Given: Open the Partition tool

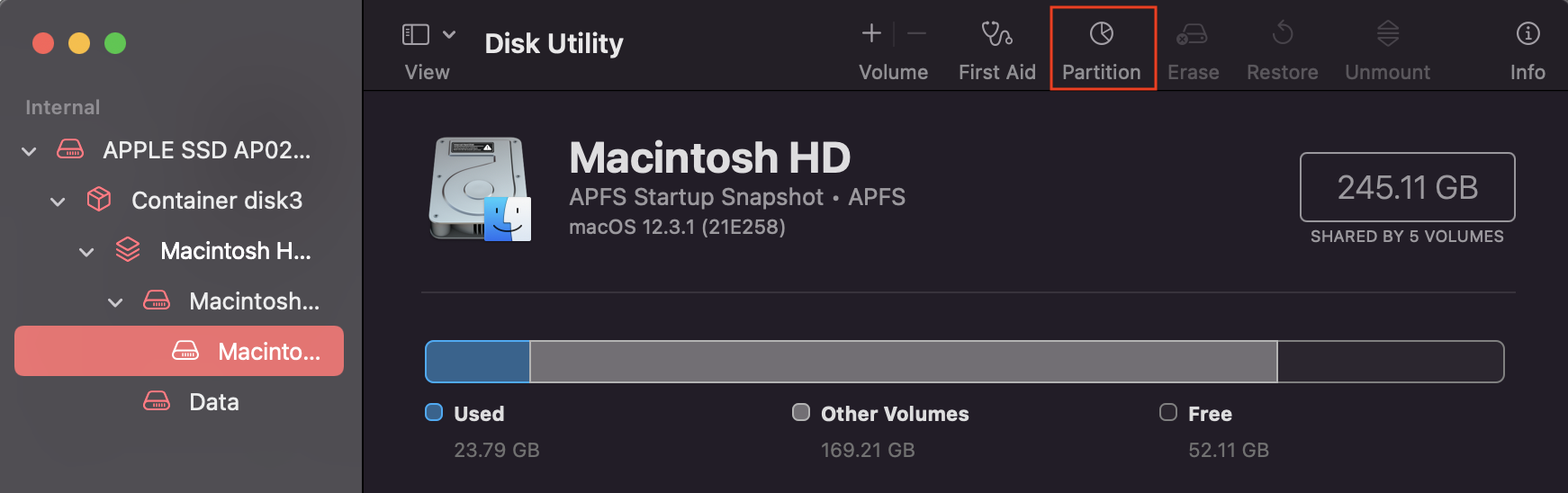Looking at the screenshot, I should pos(1102,49).
